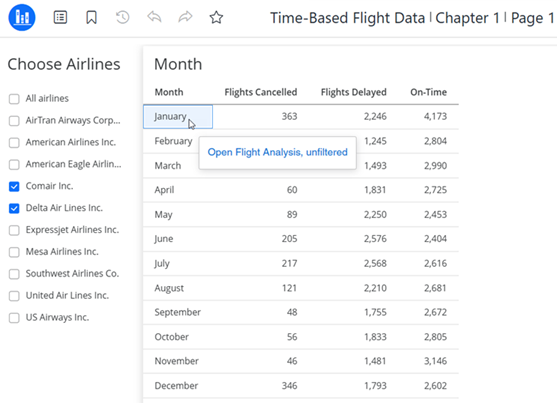Click the Flights Cancelled column header

261,92
